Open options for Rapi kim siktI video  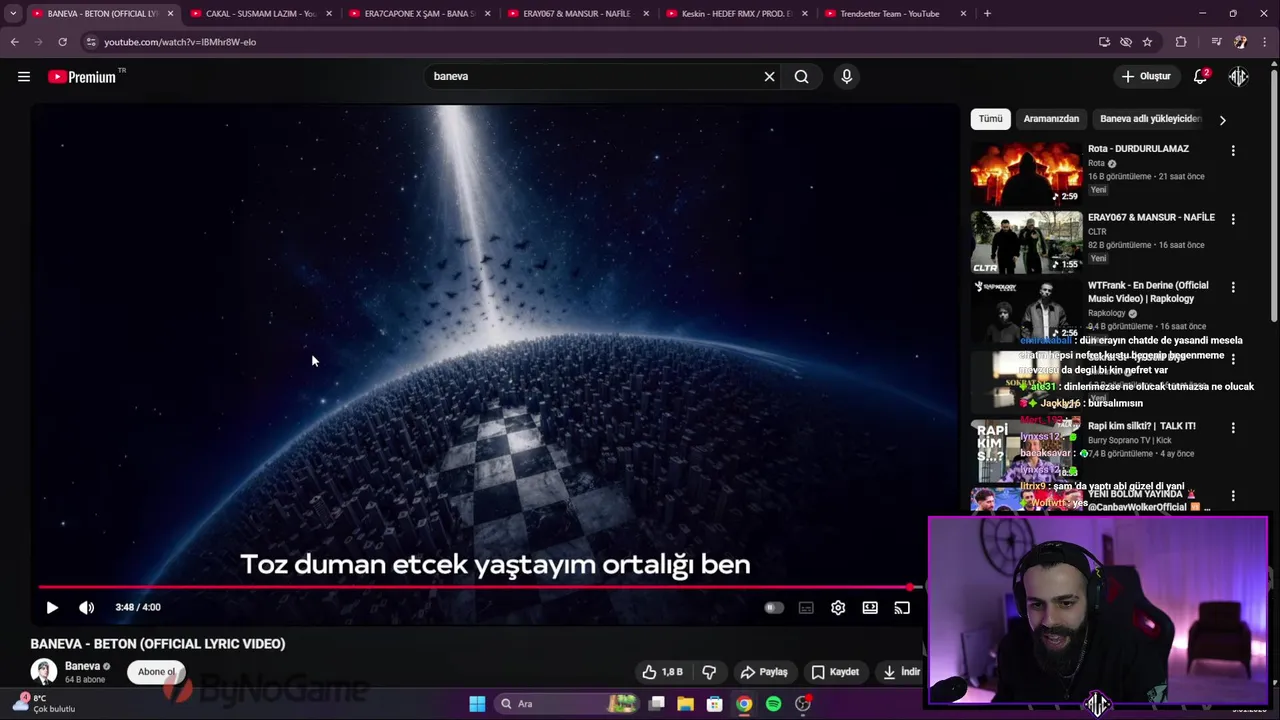click(x=1233, y=427)
